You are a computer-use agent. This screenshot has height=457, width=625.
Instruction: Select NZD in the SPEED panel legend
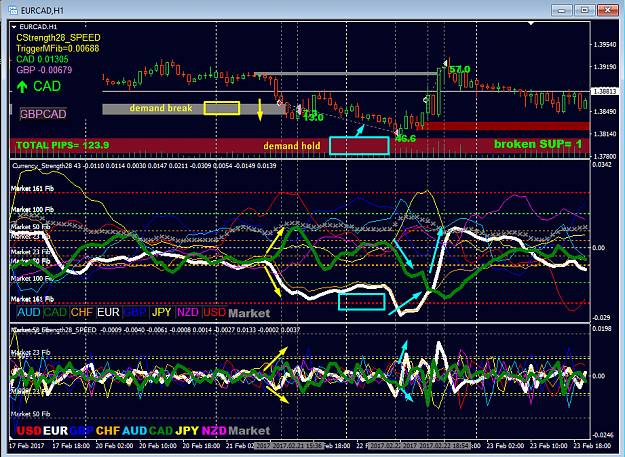tap(214, 431)
